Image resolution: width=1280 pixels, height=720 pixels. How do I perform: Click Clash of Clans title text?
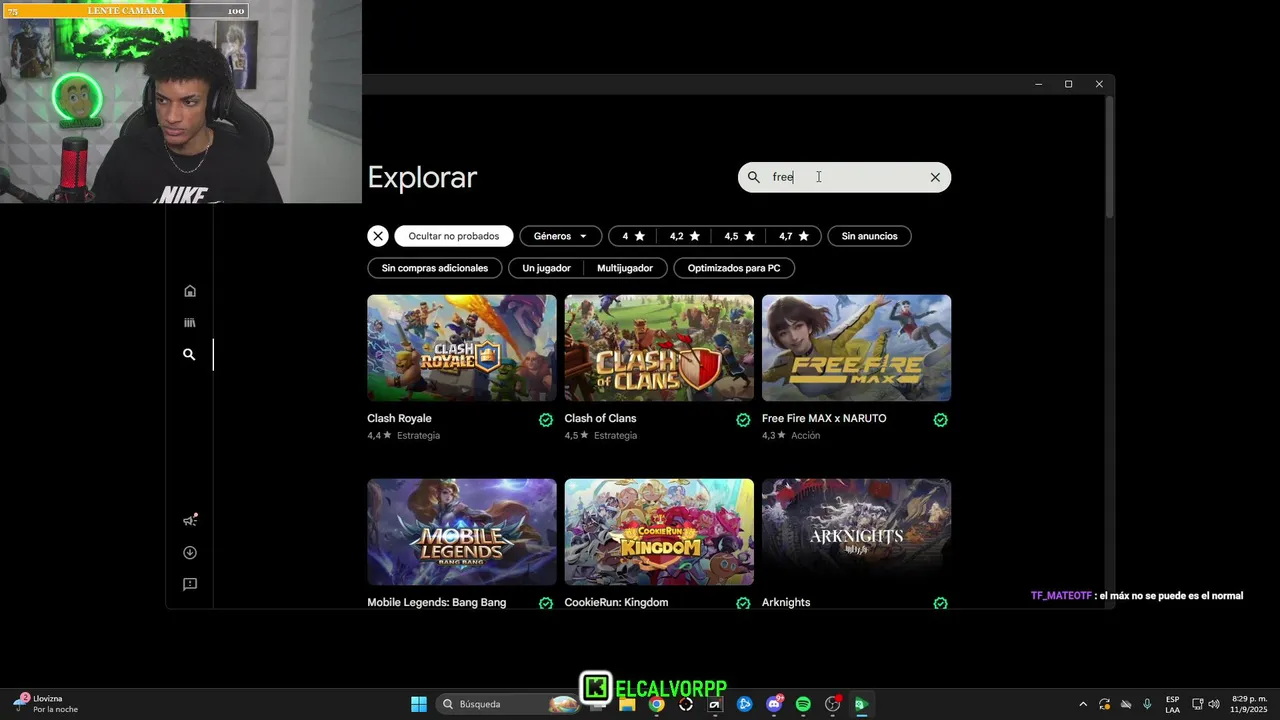pyautogui.click(x=600, y=418)
